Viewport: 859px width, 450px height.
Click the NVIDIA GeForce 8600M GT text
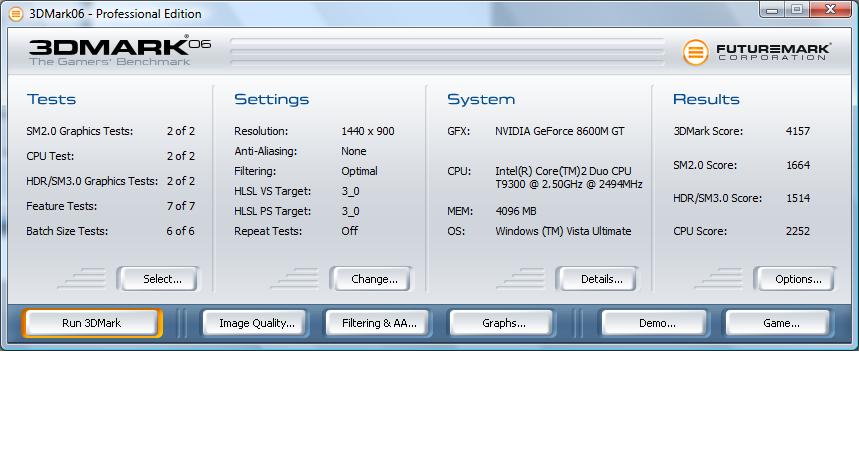click(560, 131)
